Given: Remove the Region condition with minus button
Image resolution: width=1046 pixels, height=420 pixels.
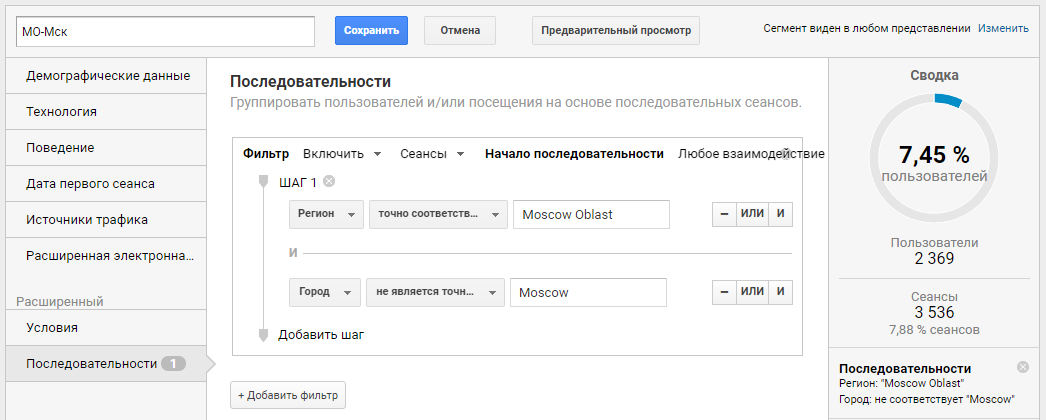Looking at the screenshot, I should [724, 215].
